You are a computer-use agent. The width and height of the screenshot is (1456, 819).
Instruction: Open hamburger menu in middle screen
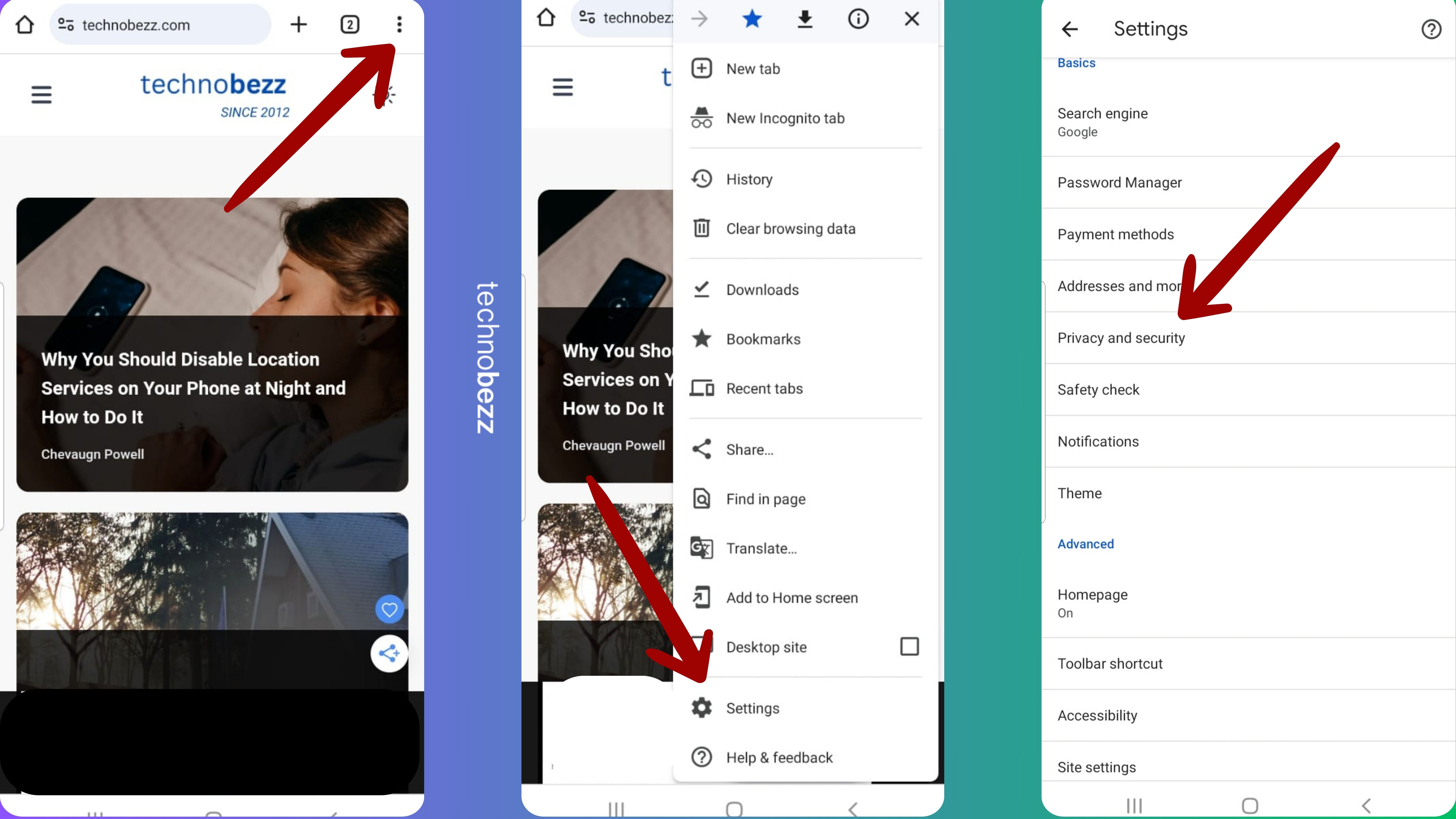[x=562, y=87]
